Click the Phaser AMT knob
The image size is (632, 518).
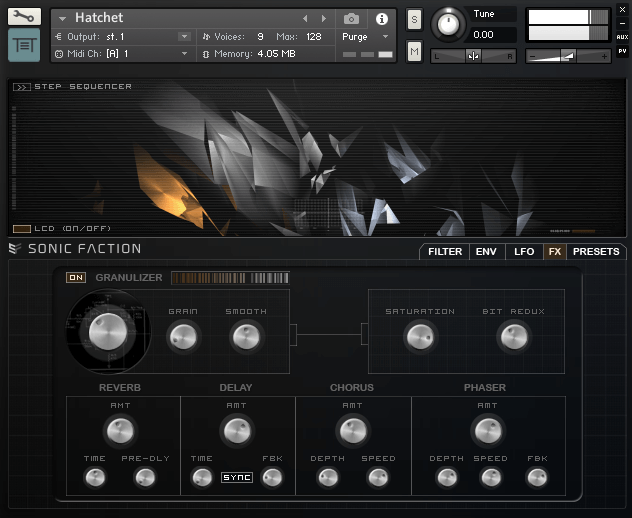pyautogui.click(x=488, y=431)
